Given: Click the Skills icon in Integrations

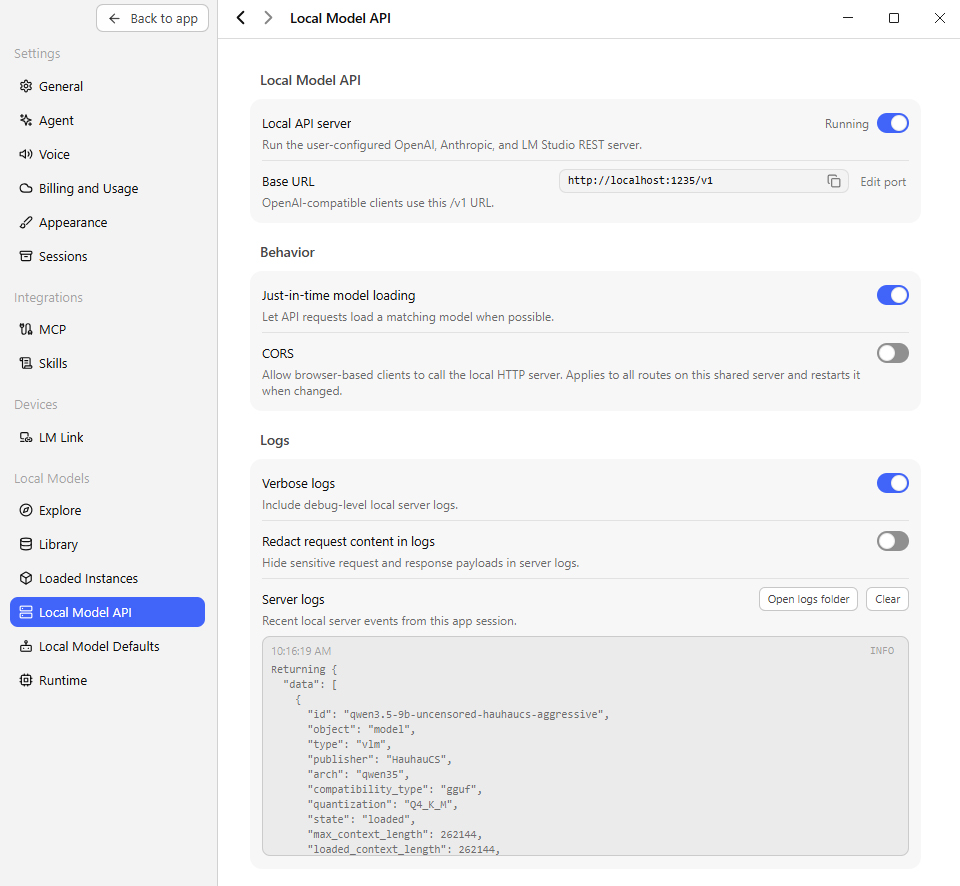Looking at the screenshot, I should coord(26,363).
